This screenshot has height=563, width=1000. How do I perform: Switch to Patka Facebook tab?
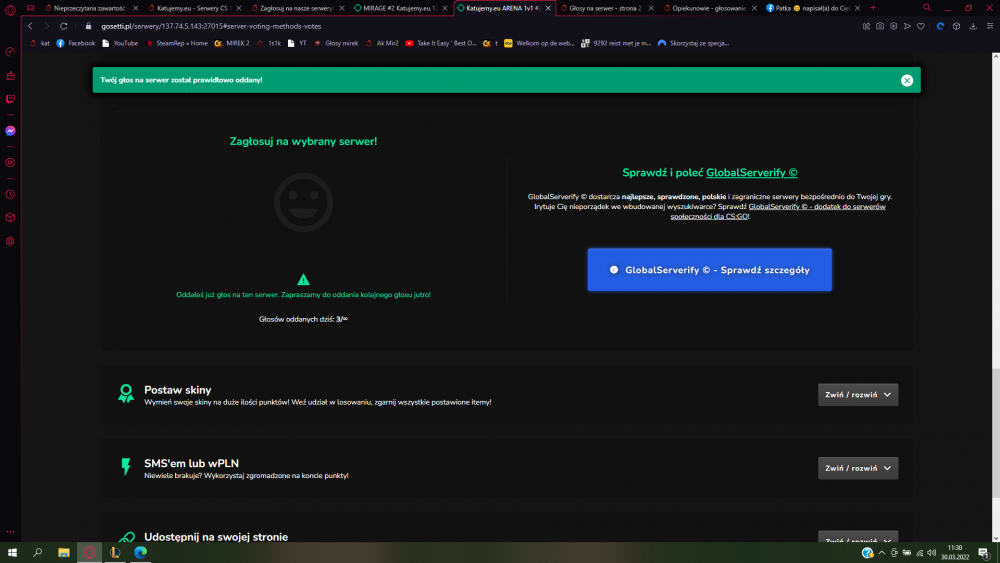[x=812, y=8]
